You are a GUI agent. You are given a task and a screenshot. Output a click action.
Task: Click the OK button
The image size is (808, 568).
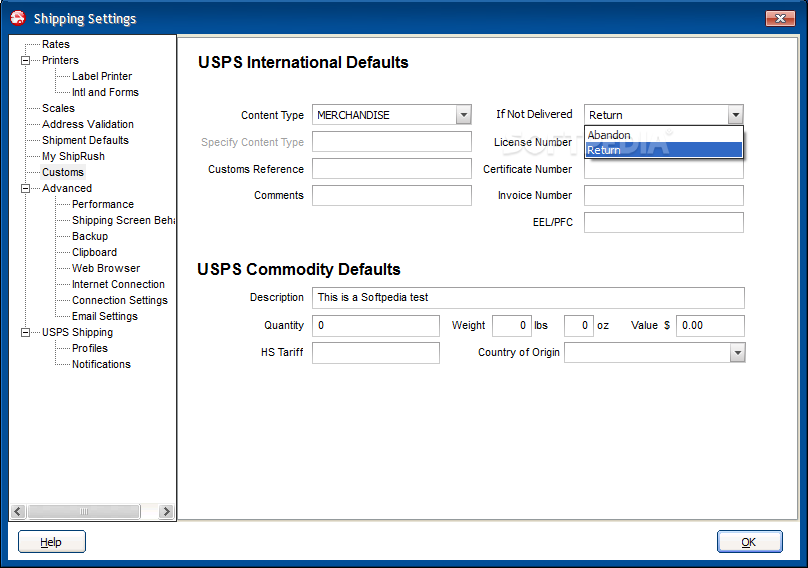[749, 542]
